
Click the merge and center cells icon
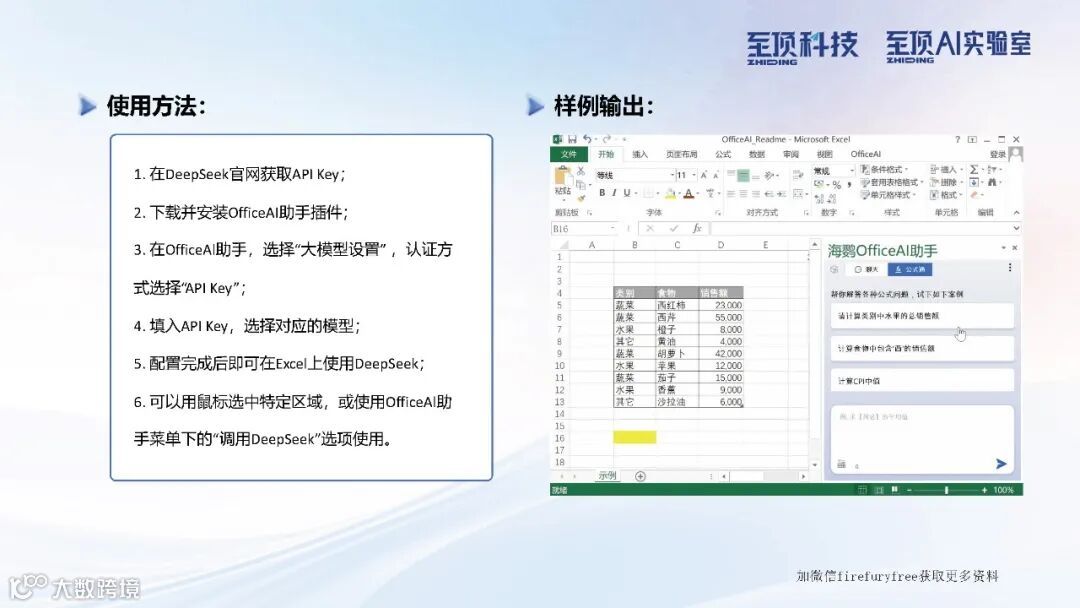click(798, 194)
